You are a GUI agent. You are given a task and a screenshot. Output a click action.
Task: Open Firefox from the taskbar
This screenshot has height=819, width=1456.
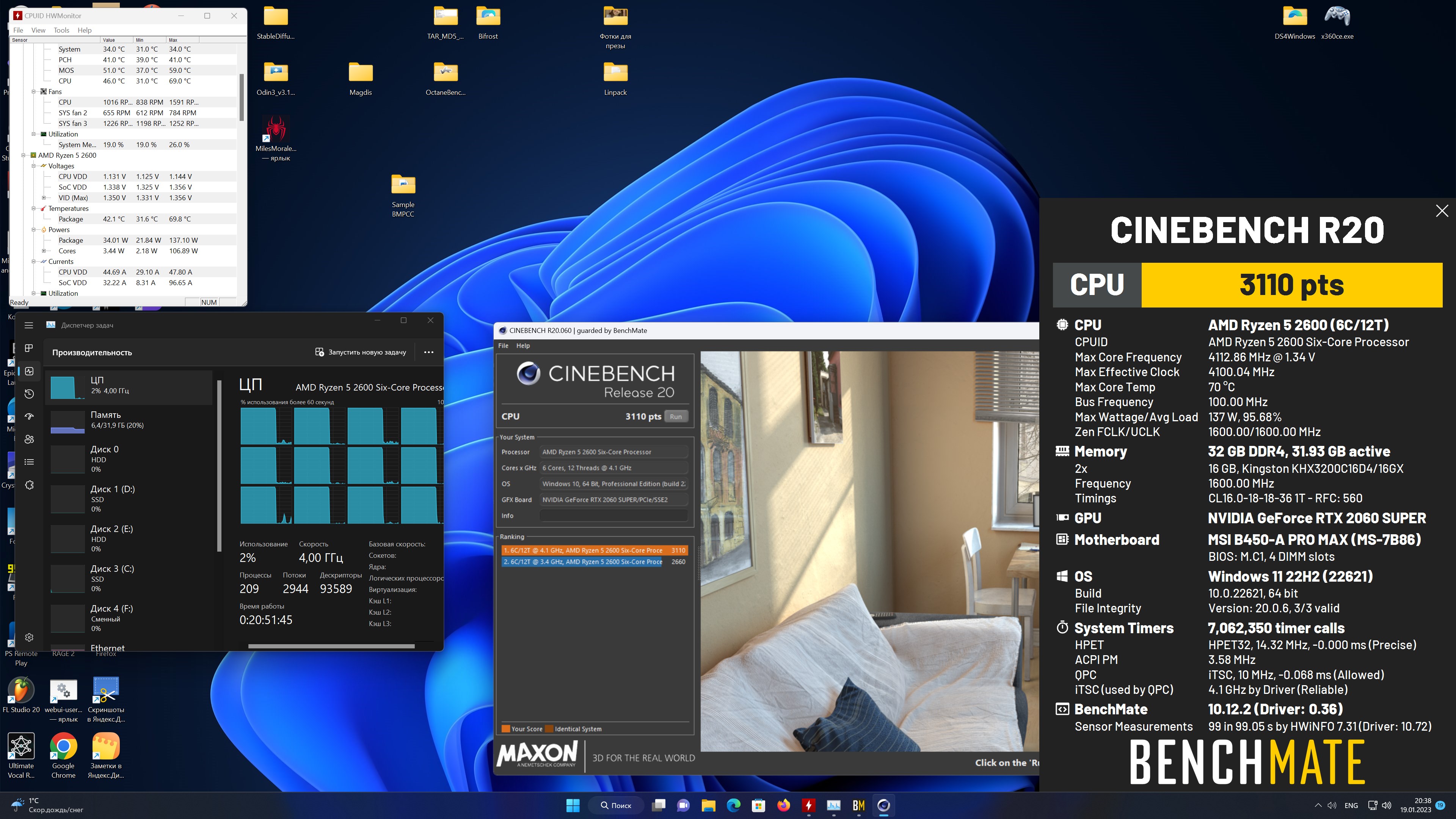pyautogui.click(x=783, y=805)
